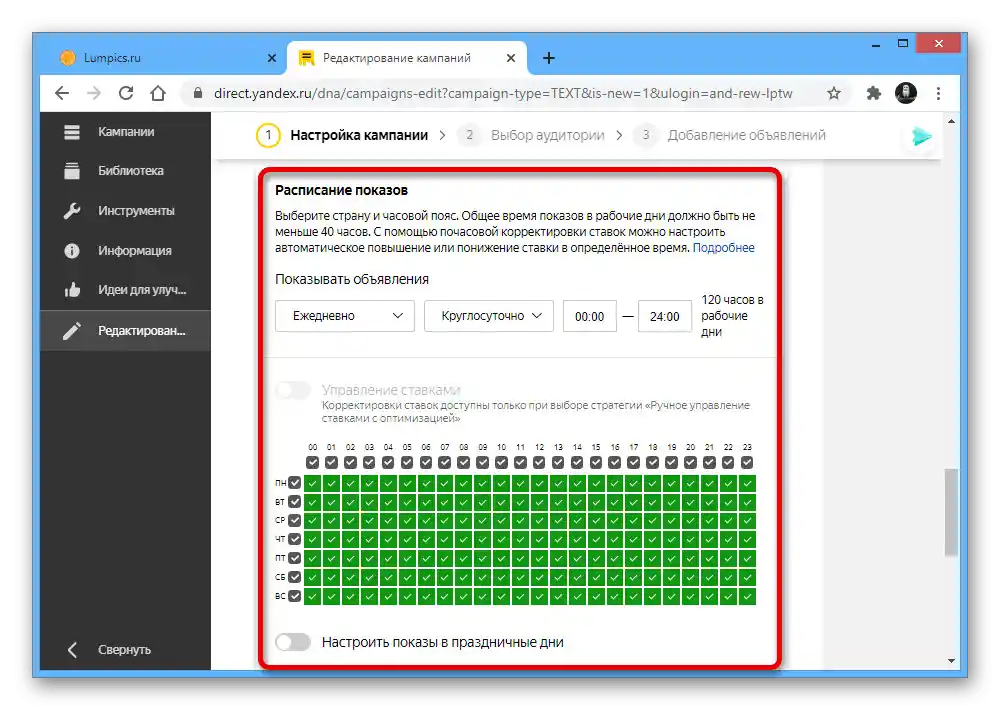The width and height of the screenshot is (1000, 710).
Task: Uncheck the hour 09 column checkbox
Action: click(x=483, y=462)
